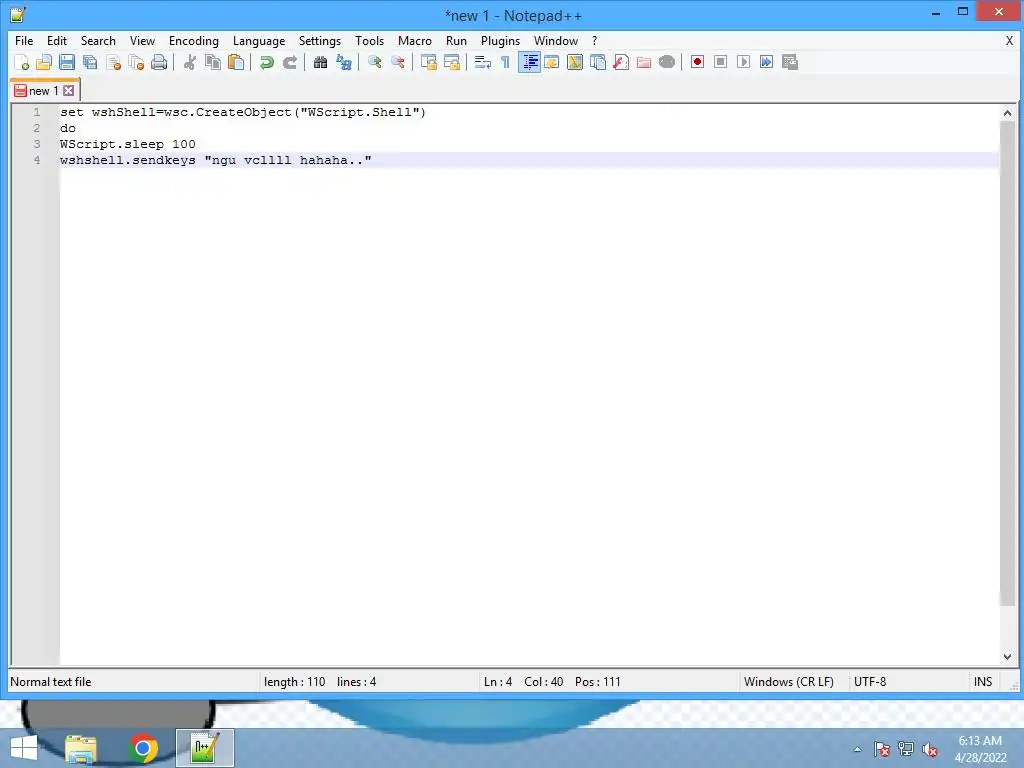Click the vertical scrollbar up arrow
This screenshot has height=768, width=1024.
[1007, 113]
